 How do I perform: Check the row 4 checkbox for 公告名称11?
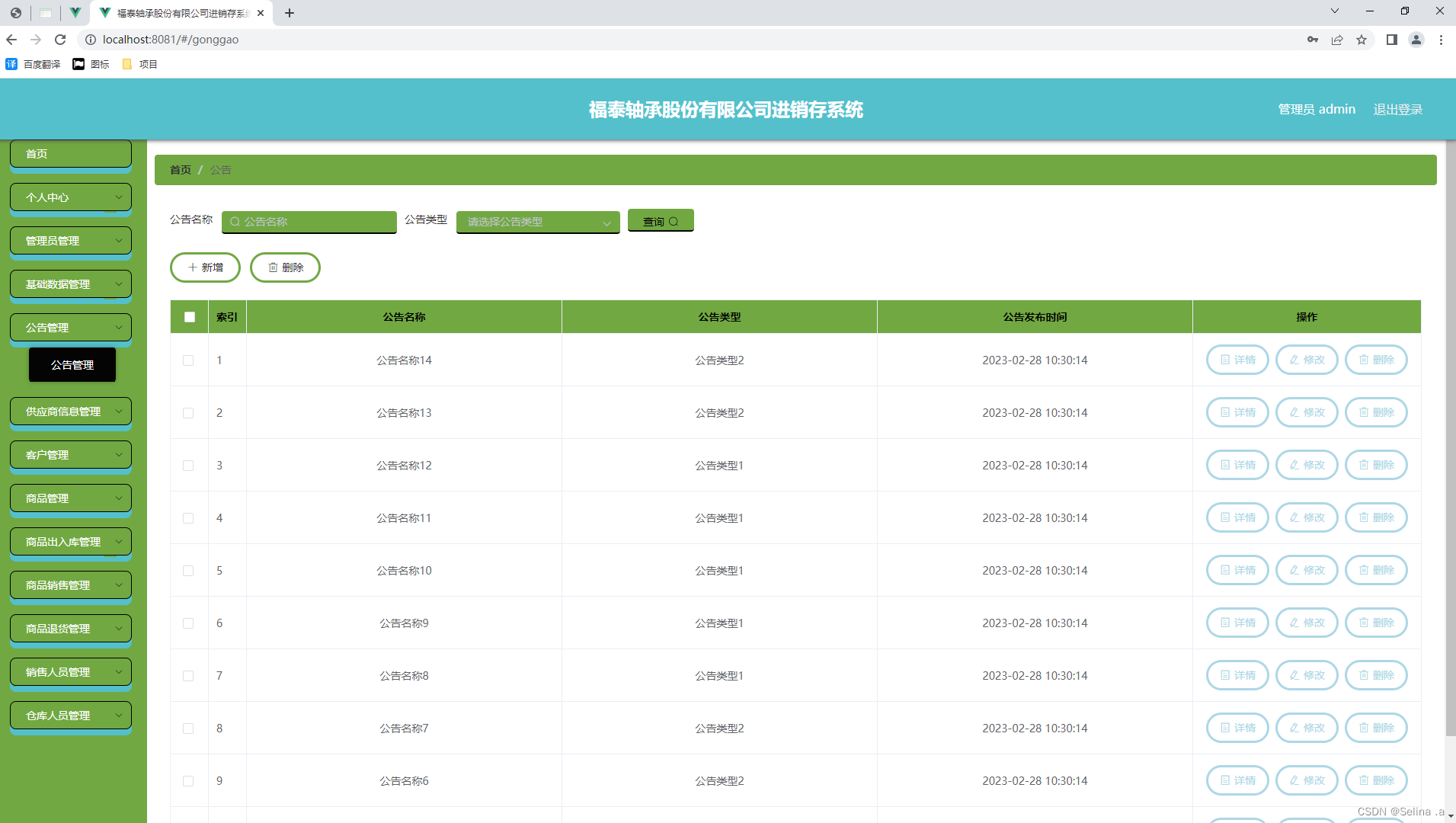coord(188,518)
